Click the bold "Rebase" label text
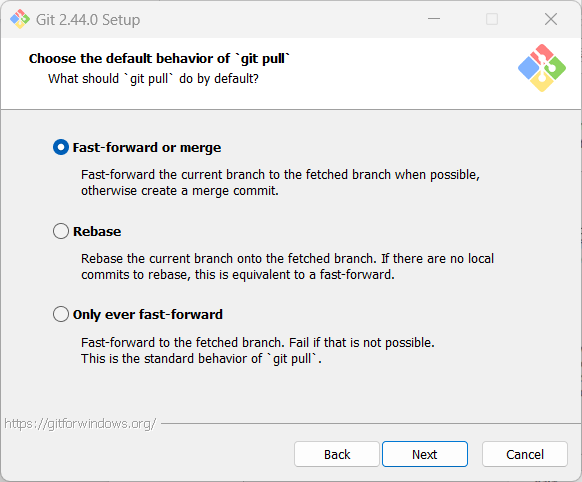582x482 pixels. (x=97, y=232)
